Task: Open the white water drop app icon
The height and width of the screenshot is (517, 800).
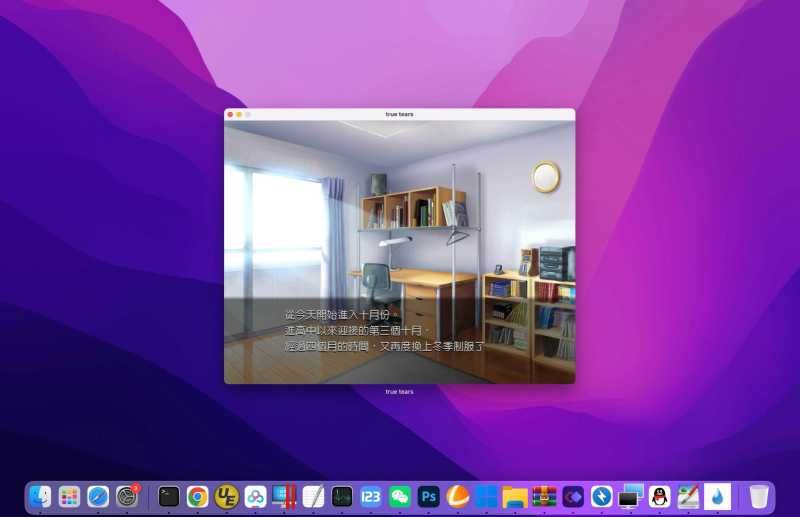Action: [x=717, y=497]
